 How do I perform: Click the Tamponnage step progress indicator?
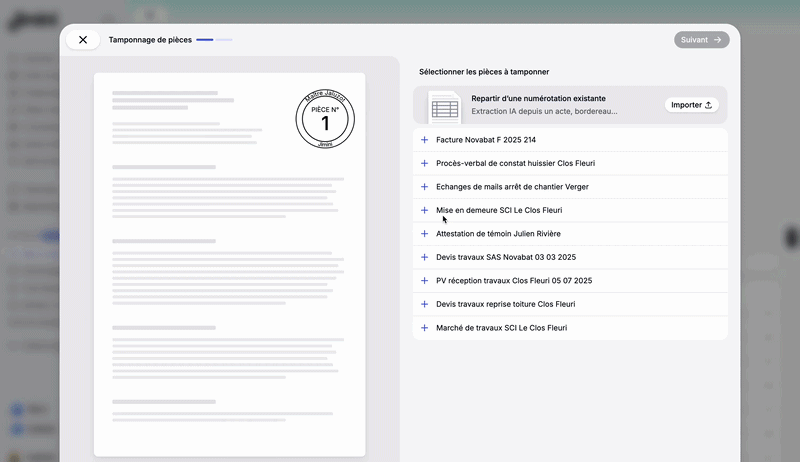[x=214, y=40]
